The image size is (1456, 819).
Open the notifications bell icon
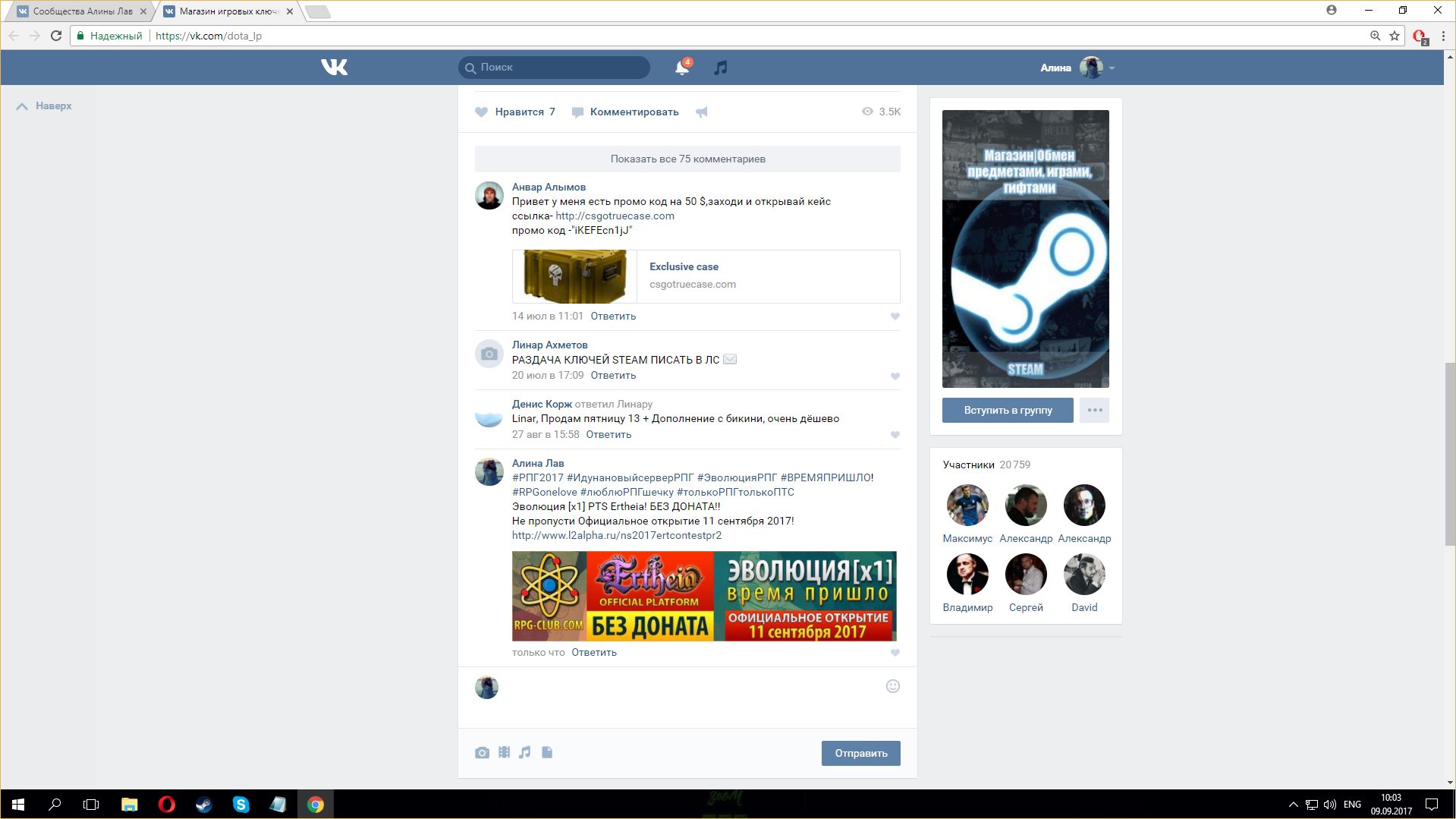[x=682, y=68]
